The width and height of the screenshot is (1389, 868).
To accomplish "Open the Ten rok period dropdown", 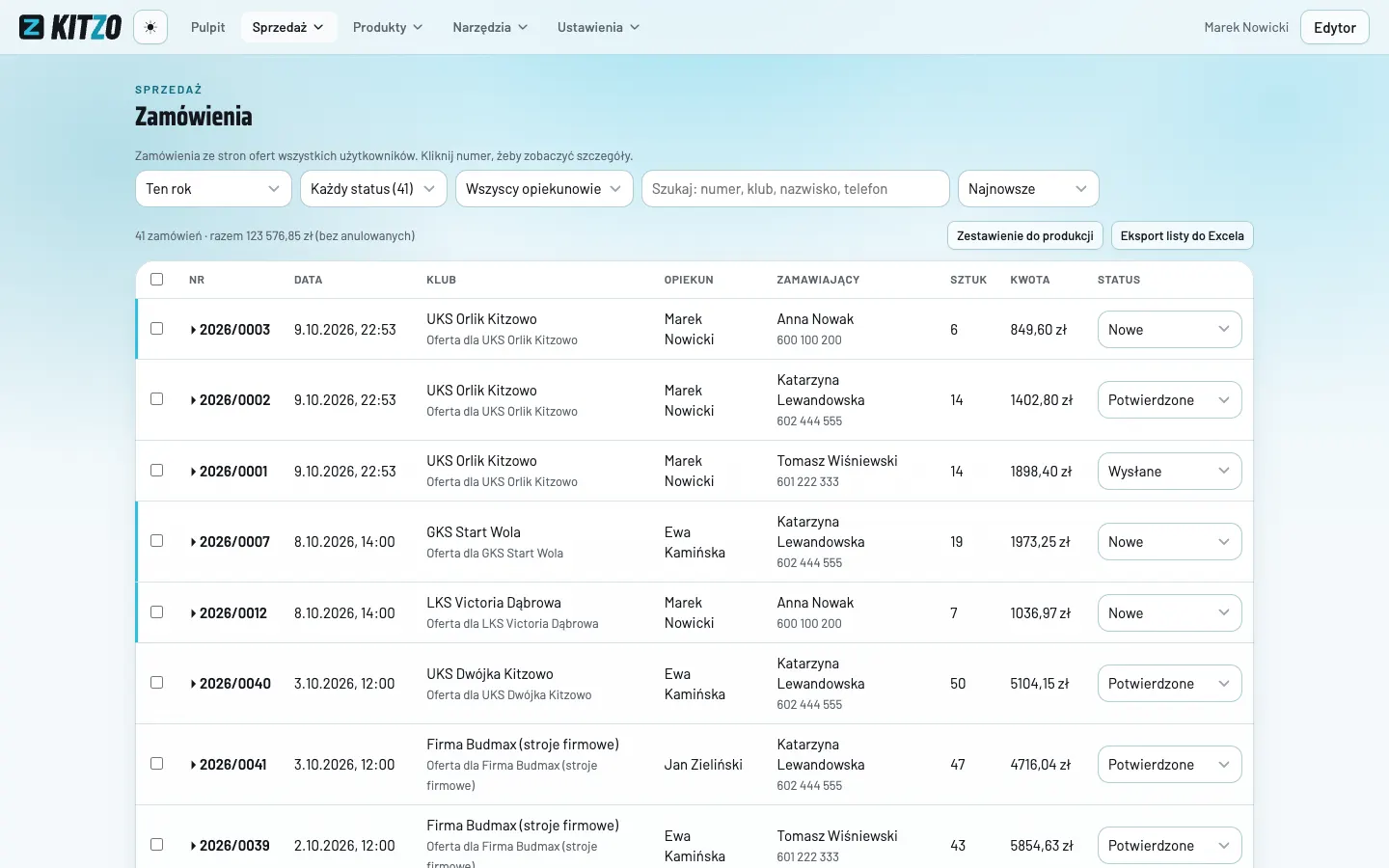I will [213, 189].
